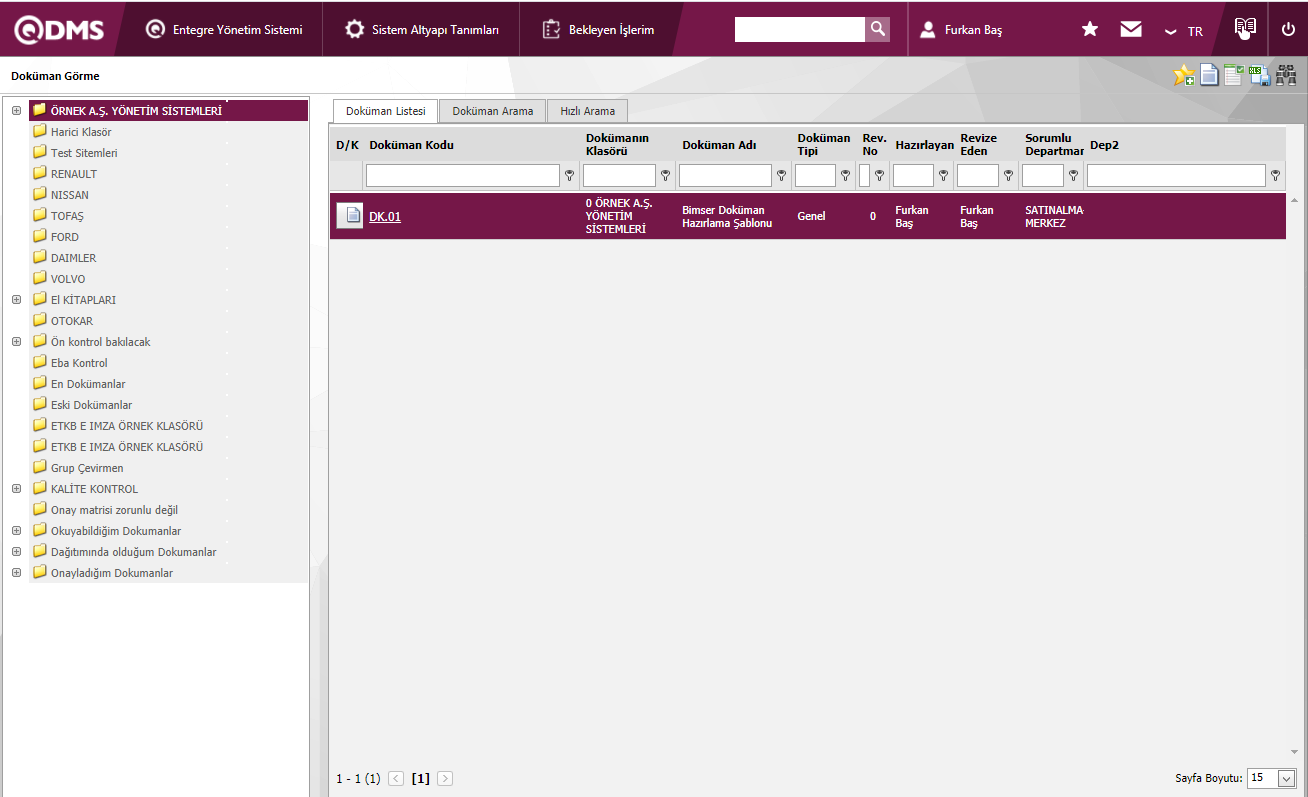This screenshot has width=1308, height=797.
Task: Click filter icon for Doküman Tipi
Action: 846,176
